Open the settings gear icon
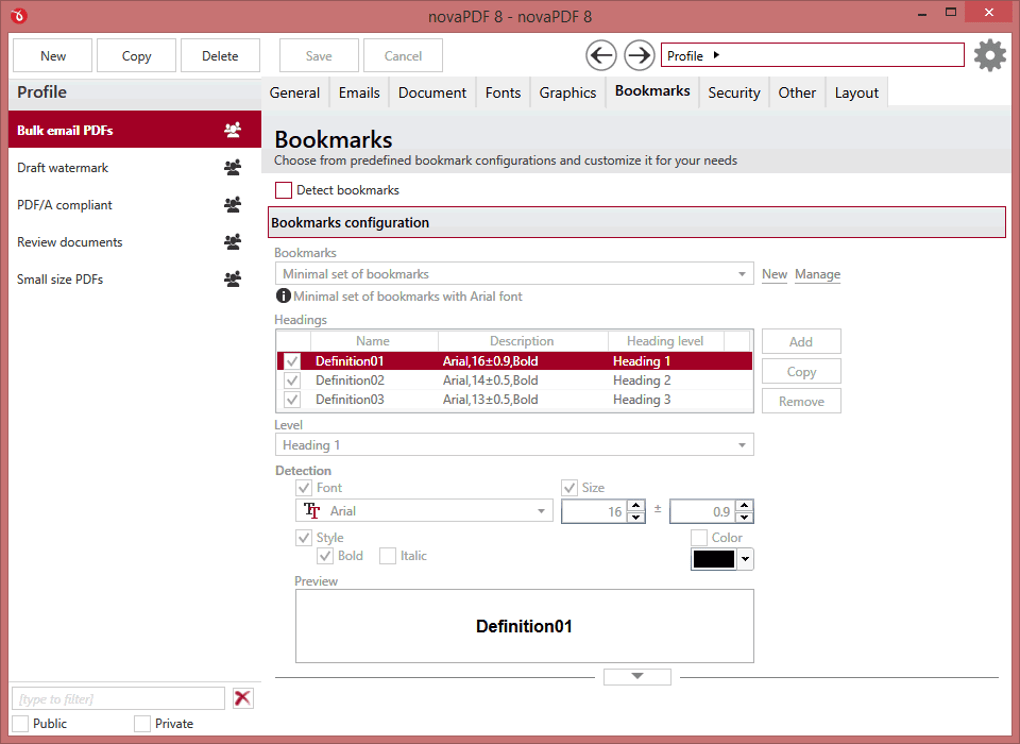 pyautogui.click(x=989, y=55)
